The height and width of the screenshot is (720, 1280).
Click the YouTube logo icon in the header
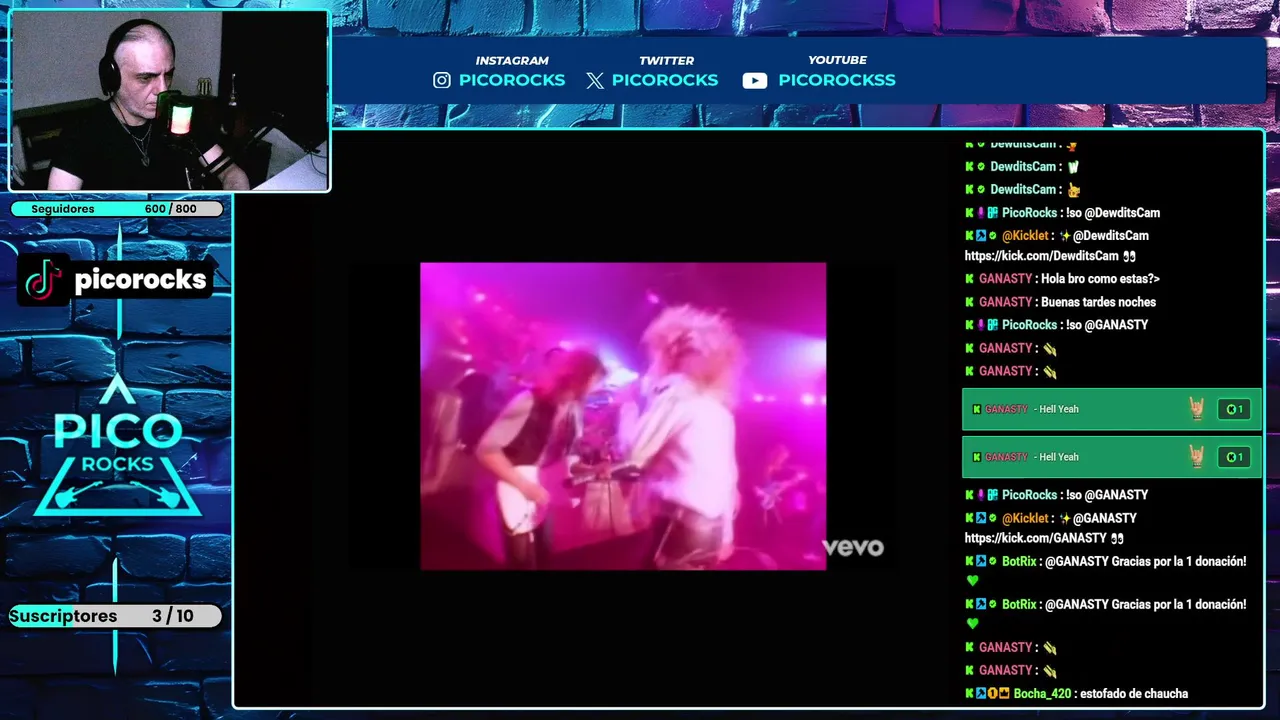(755, 81)
